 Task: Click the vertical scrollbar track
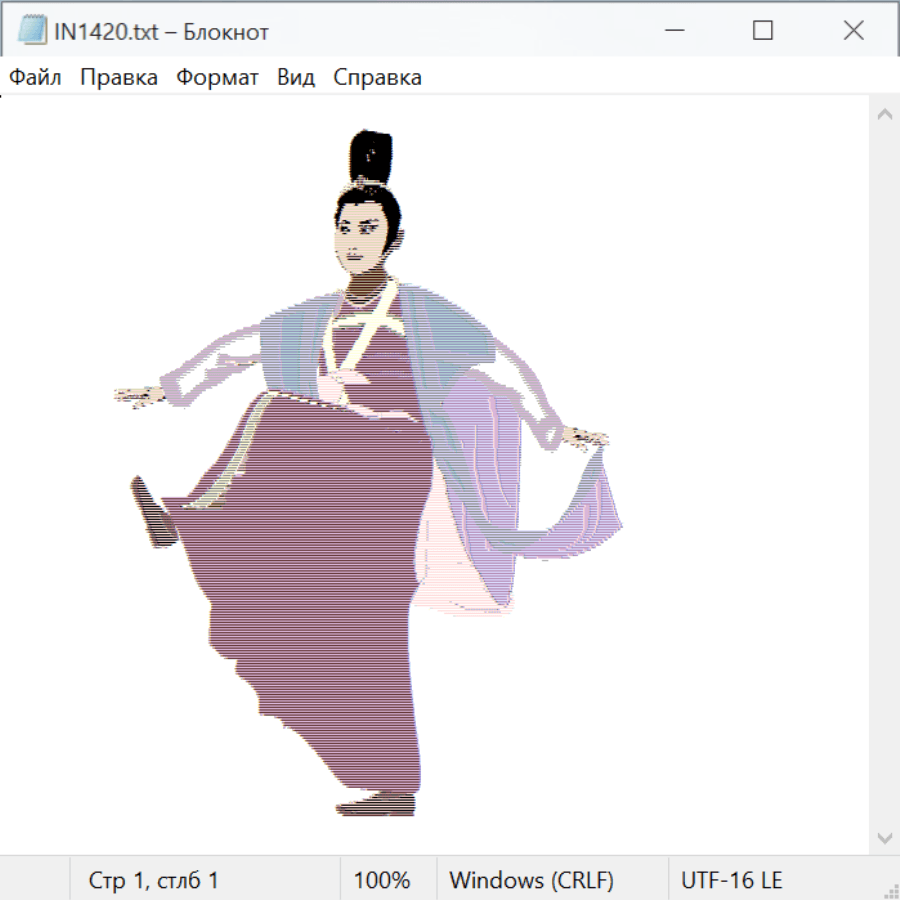coord(884,475)
